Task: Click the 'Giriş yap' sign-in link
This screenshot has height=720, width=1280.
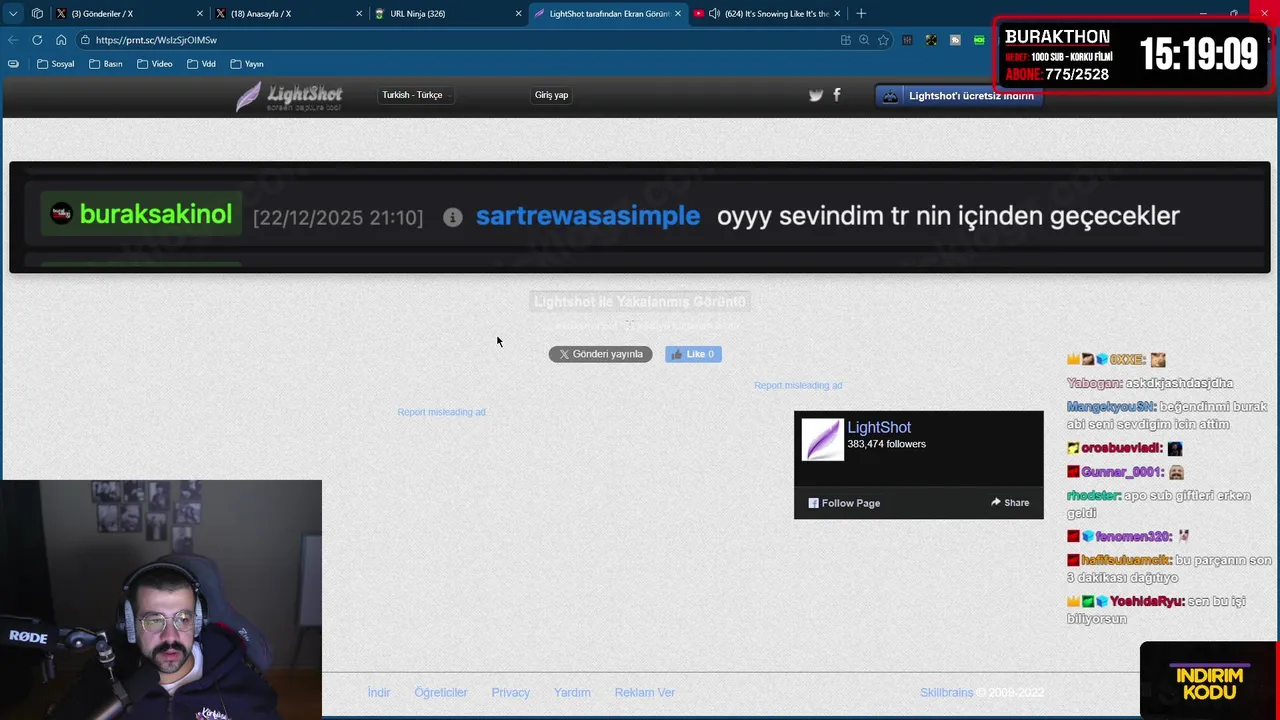Action: tap(551, 95)
